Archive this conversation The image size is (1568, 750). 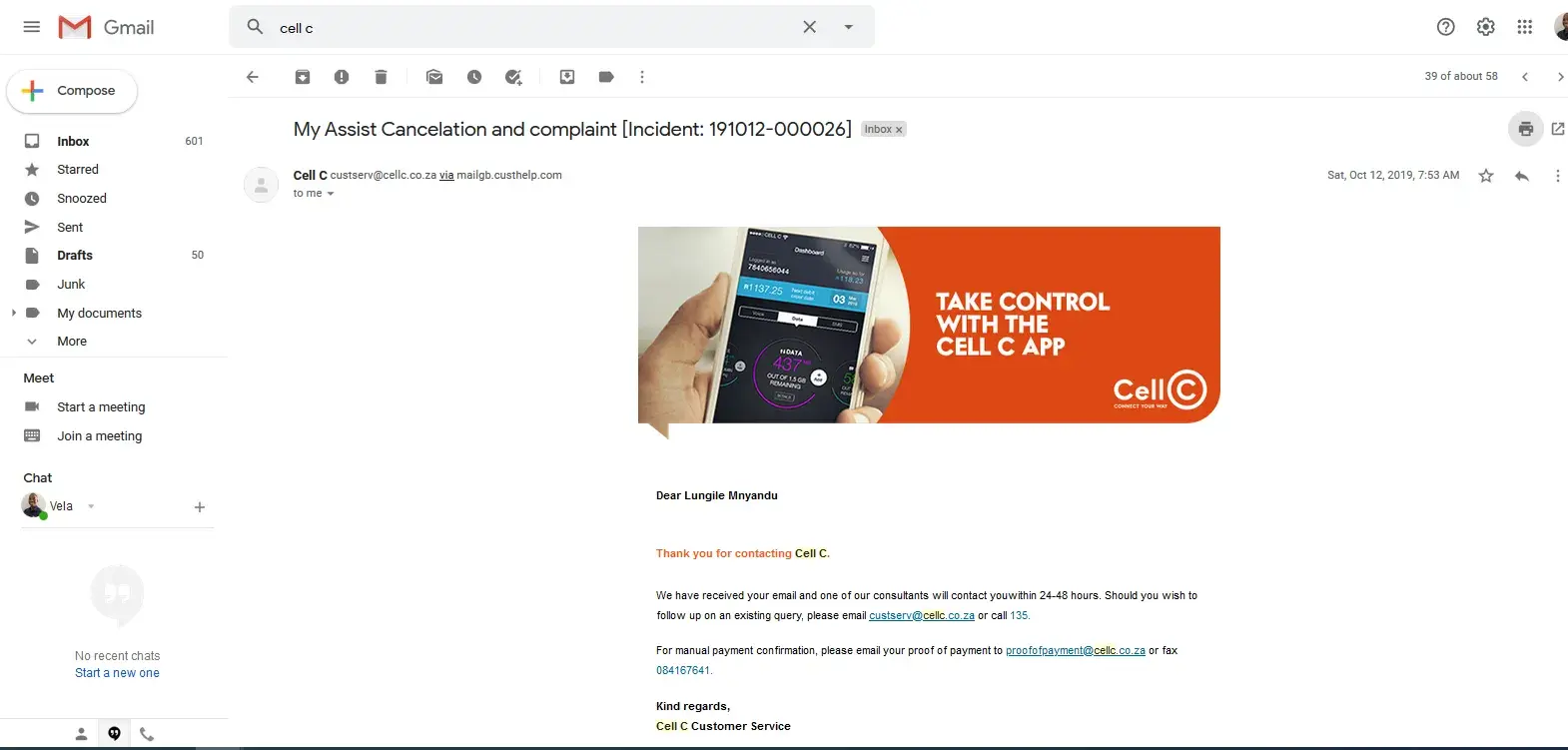(303, 77)
